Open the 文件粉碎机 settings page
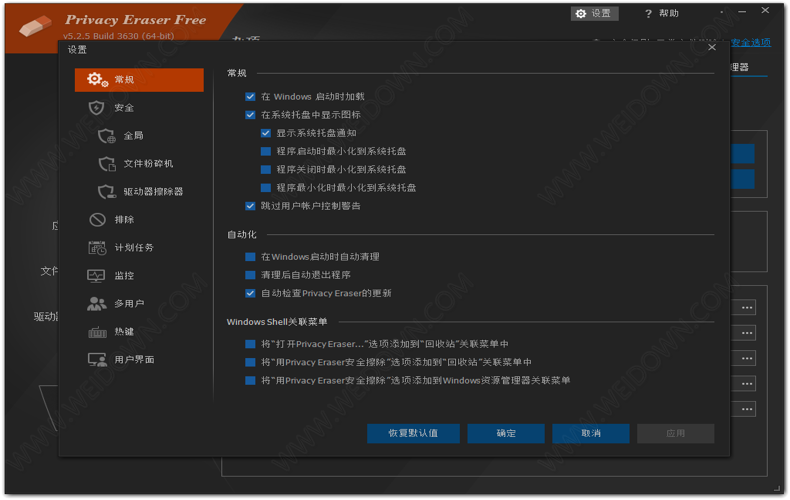 [x=139, y=164]
